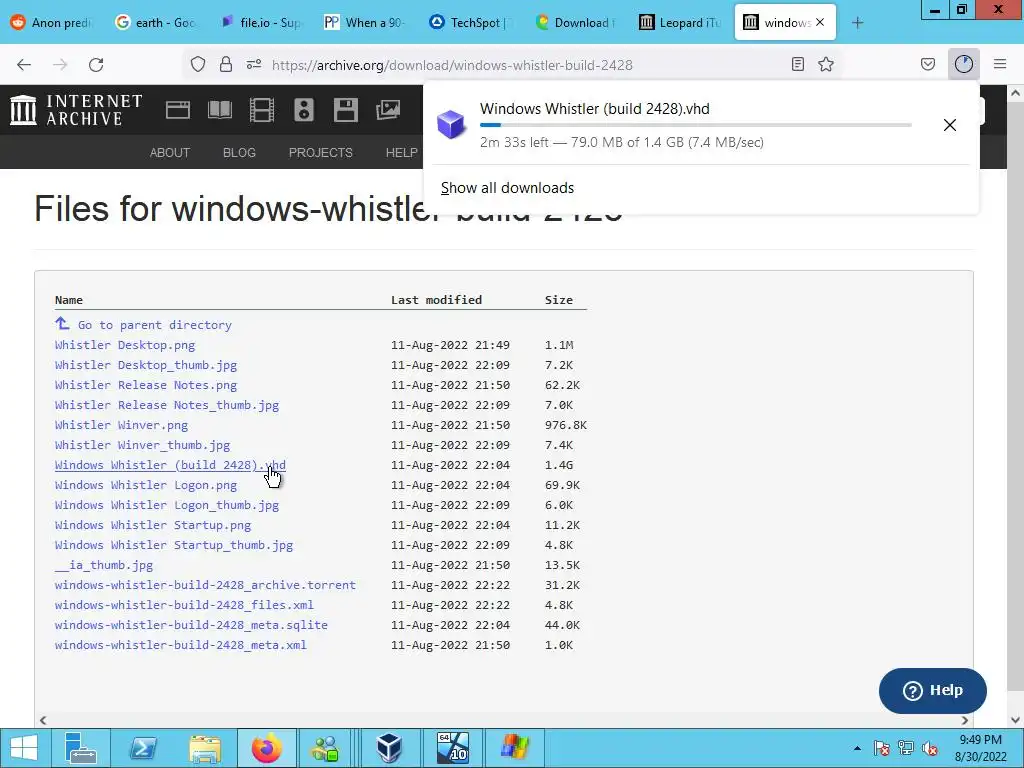1024x768 pixels.
Task: Open Internet Archive video film icon
Action: coord(262,110)
